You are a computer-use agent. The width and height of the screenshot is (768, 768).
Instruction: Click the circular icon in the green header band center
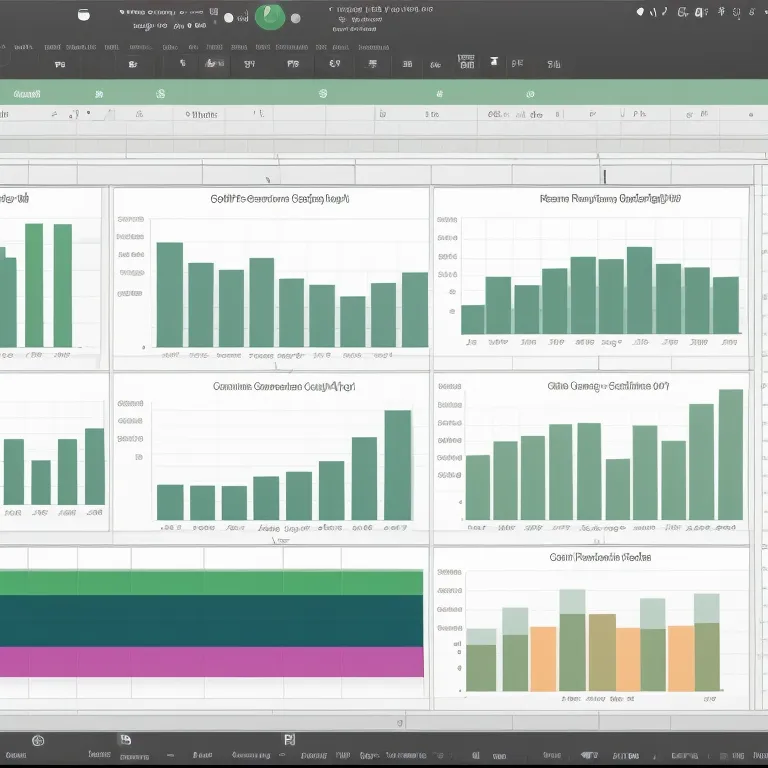point(322,93)
